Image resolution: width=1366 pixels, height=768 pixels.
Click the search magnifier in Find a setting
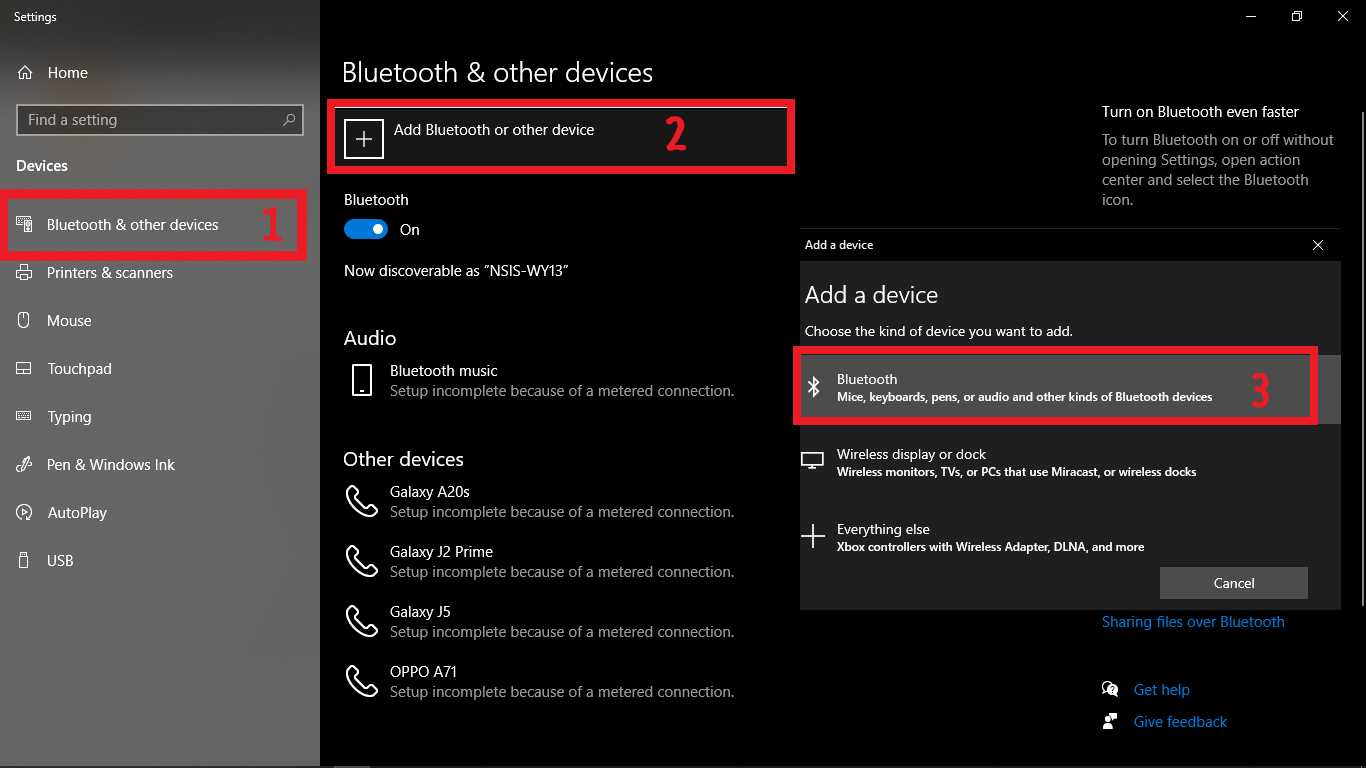(289, 120)
